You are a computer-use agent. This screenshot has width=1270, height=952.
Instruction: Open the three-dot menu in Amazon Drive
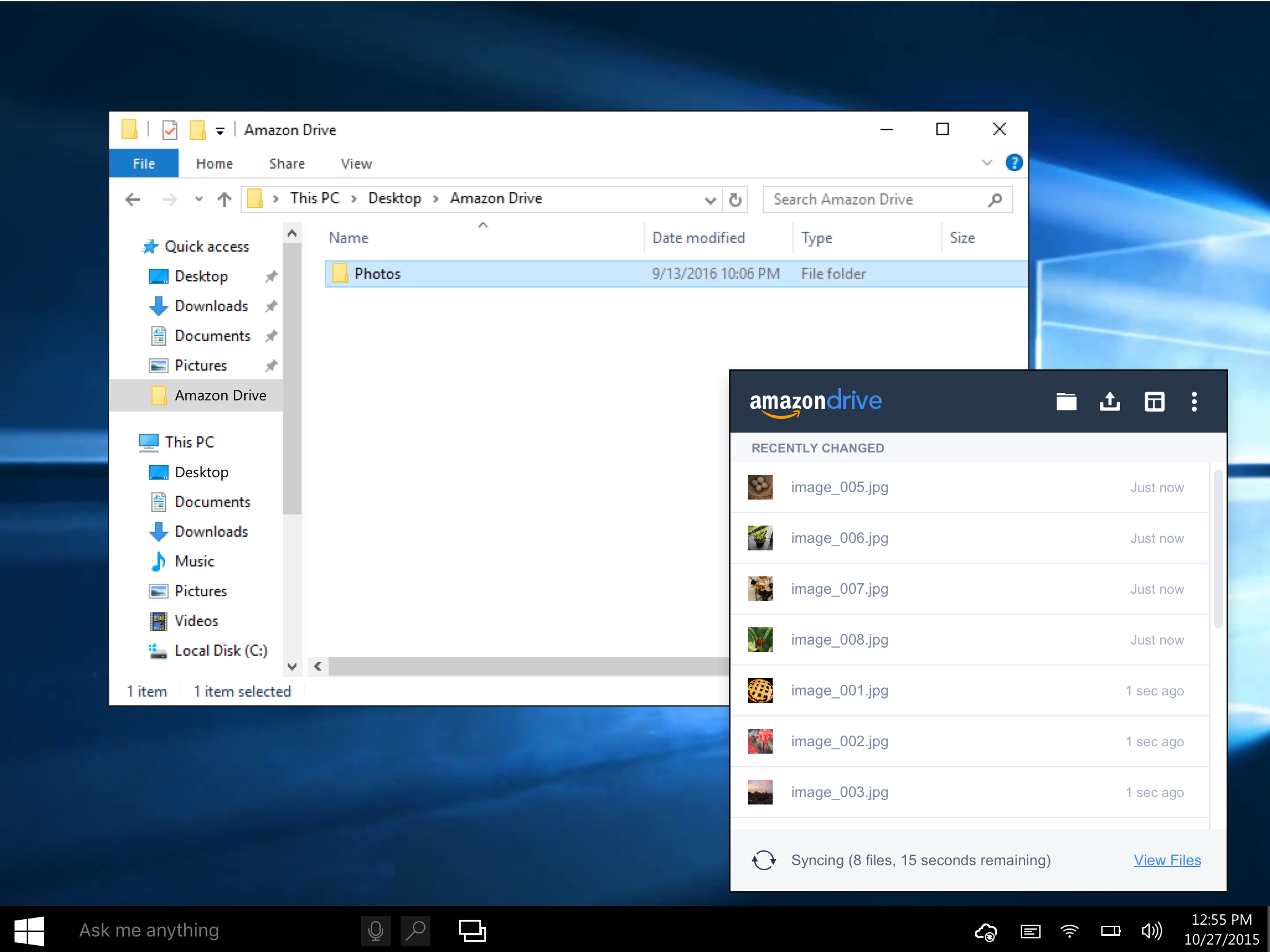click(1194, 402)
